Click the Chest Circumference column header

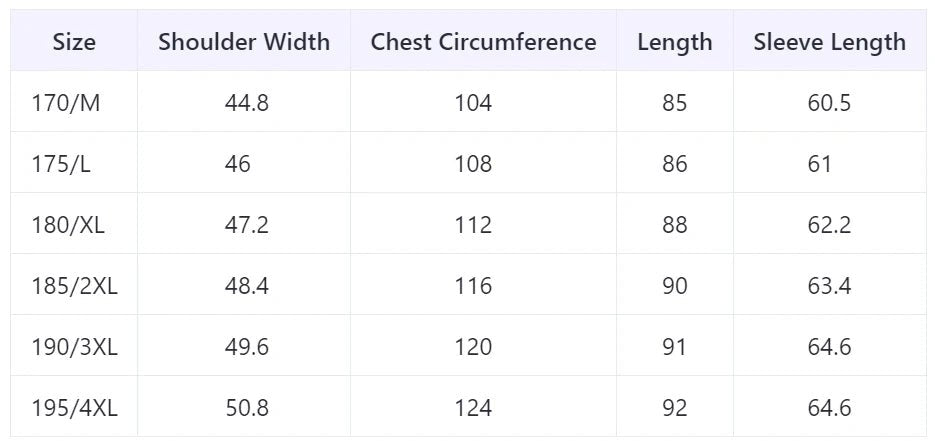(483, 42)
